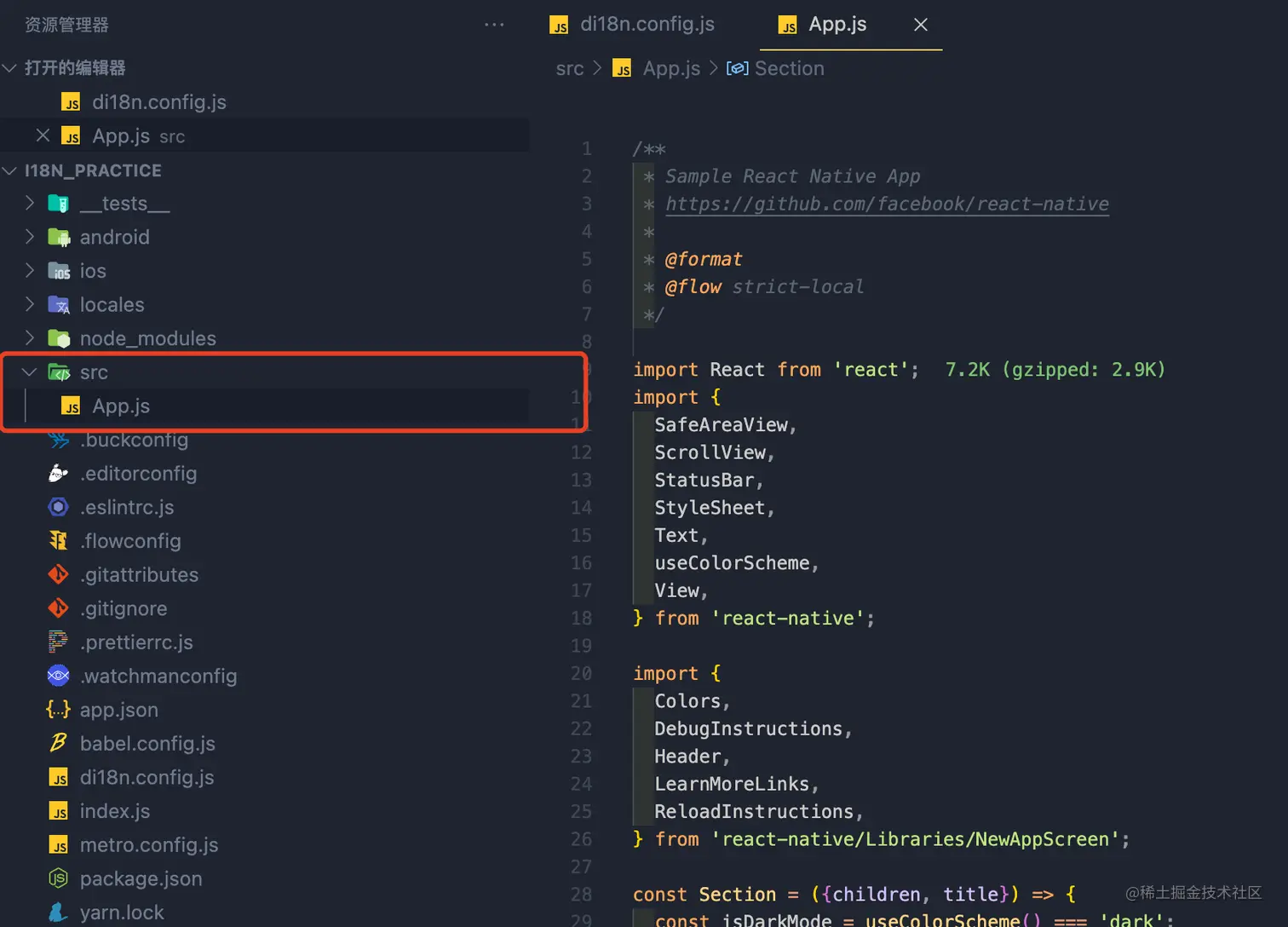The width and height of the screenshot is (1288, 927).
Task: Click the .prettierrc.js file icon
Action: 58,642
